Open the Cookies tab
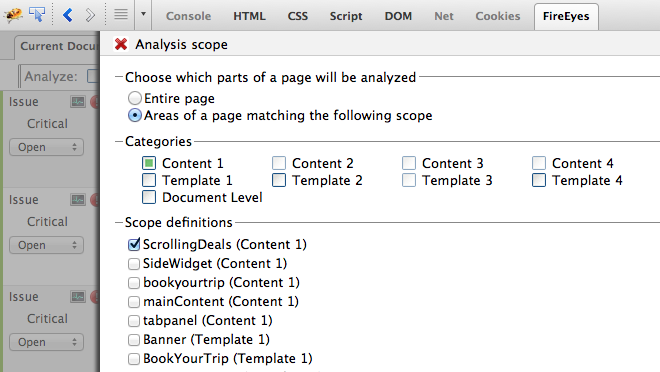This screenshot has width=660, height=372. (498, 16)
